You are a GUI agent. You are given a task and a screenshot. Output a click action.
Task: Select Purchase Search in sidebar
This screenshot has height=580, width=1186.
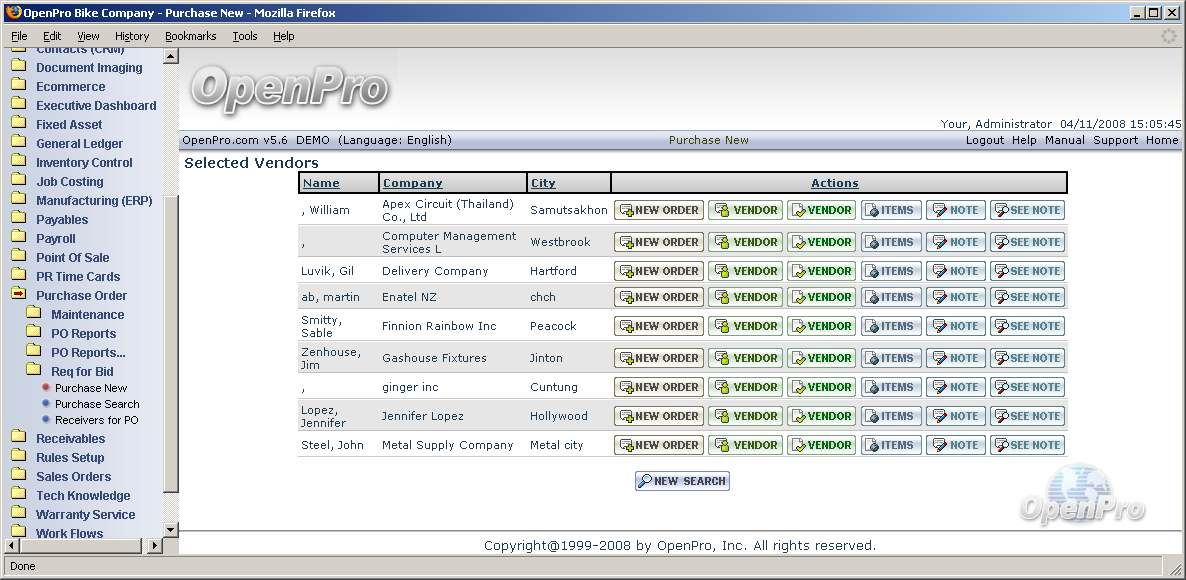(x=97, y=404)
